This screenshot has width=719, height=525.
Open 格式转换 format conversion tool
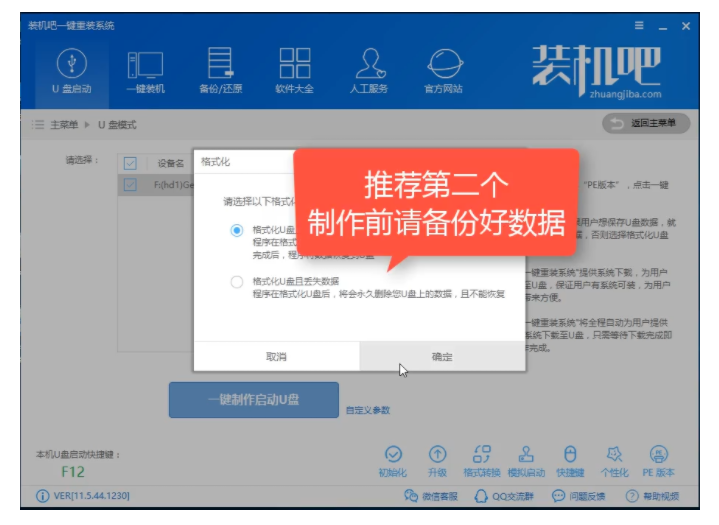coord(482,455)
